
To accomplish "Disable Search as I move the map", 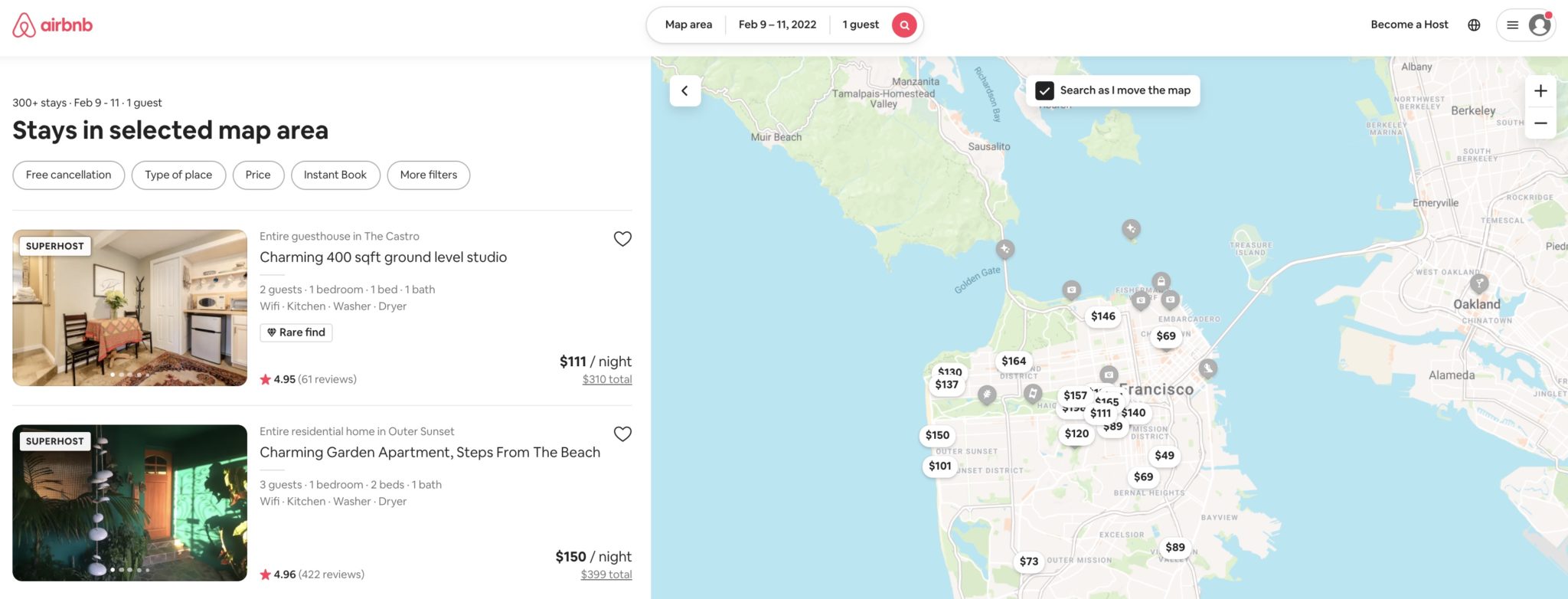I will tap(1046, 90).
